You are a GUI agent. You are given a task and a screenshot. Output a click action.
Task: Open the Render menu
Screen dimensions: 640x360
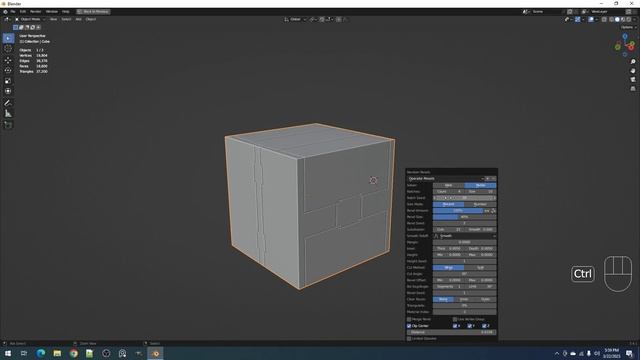pyautogui.click(x=36, y=12)
